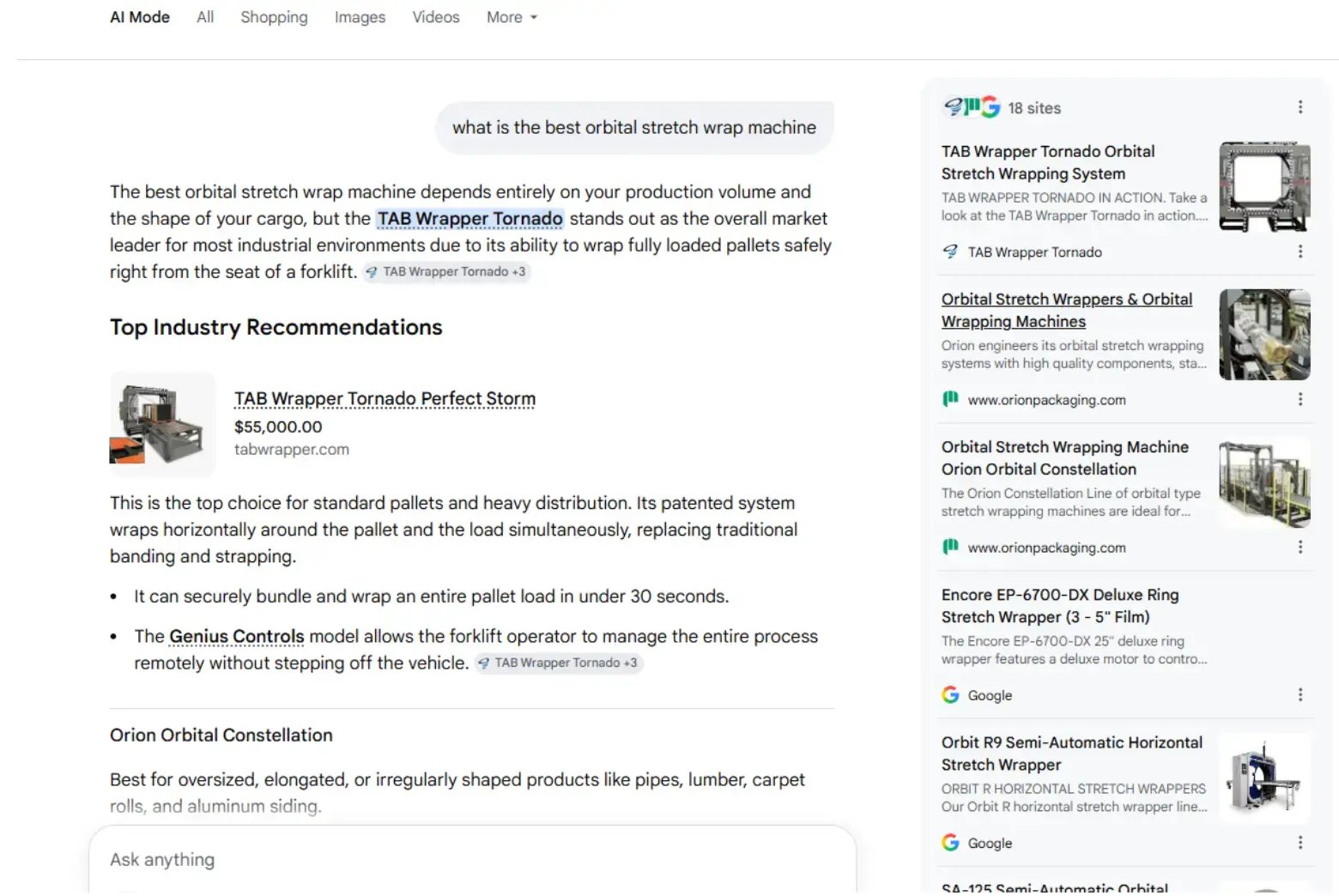Click the Google source label under Orbit R9
Viewport: 1339px width, 896px height.
click(990, 843)
